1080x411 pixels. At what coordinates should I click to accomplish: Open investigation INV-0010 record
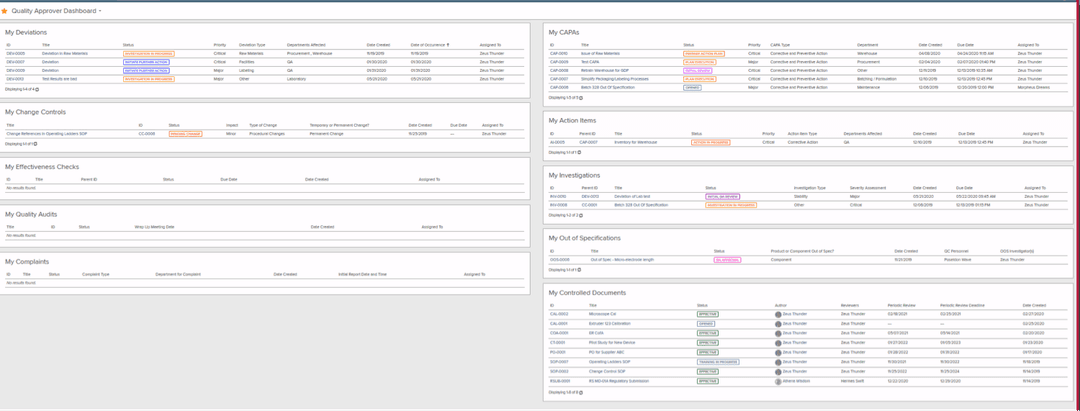pos(557,196)
